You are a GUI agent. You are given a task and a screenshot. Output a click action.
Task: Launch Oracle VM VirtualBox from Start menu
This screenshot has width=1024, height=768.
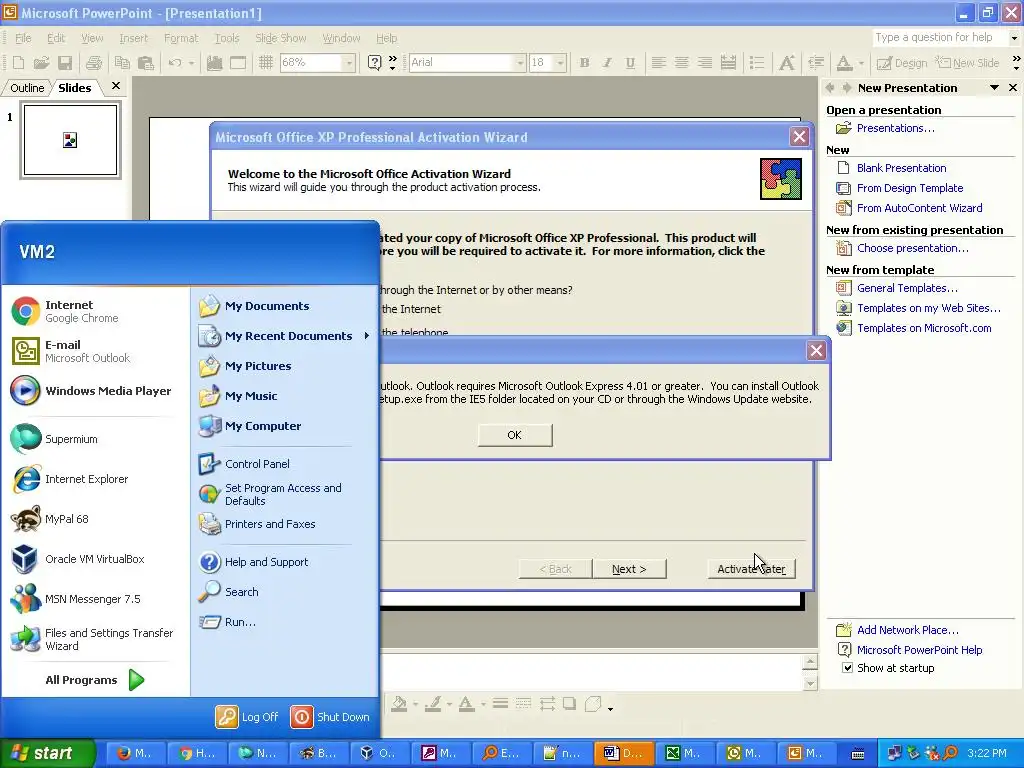coord(93,559)
